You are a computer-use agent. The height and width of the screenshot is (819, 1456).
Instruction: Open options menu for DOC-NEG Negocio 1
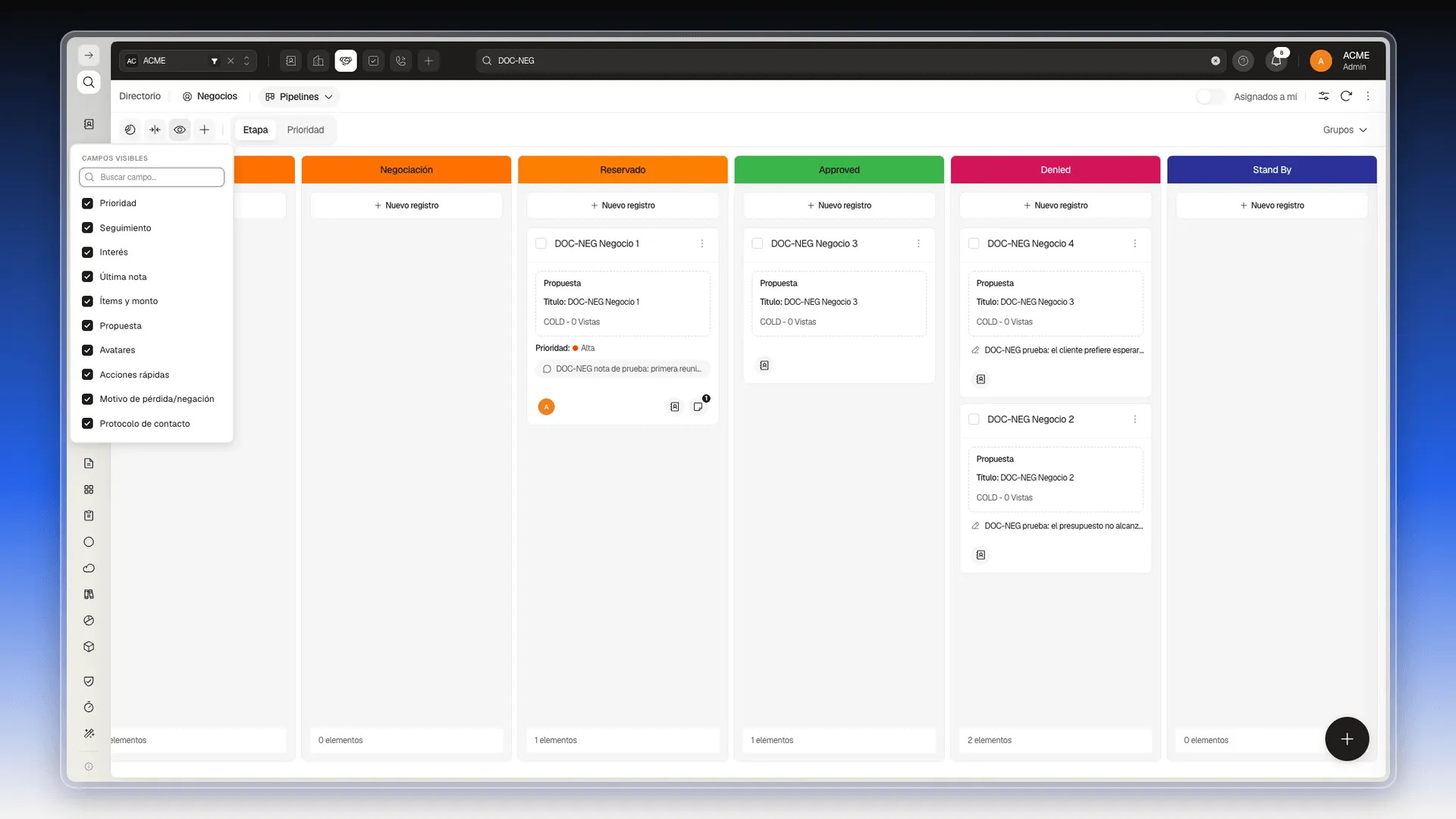pyautogui.click(x=702, y=243)
